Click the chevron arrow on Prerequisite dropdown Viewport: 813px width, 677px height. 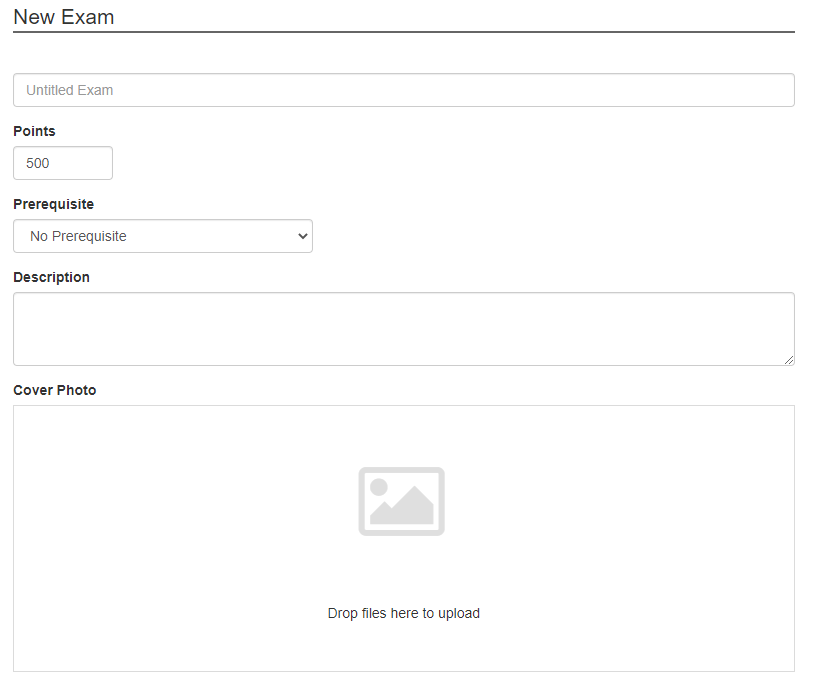(303, 236)
